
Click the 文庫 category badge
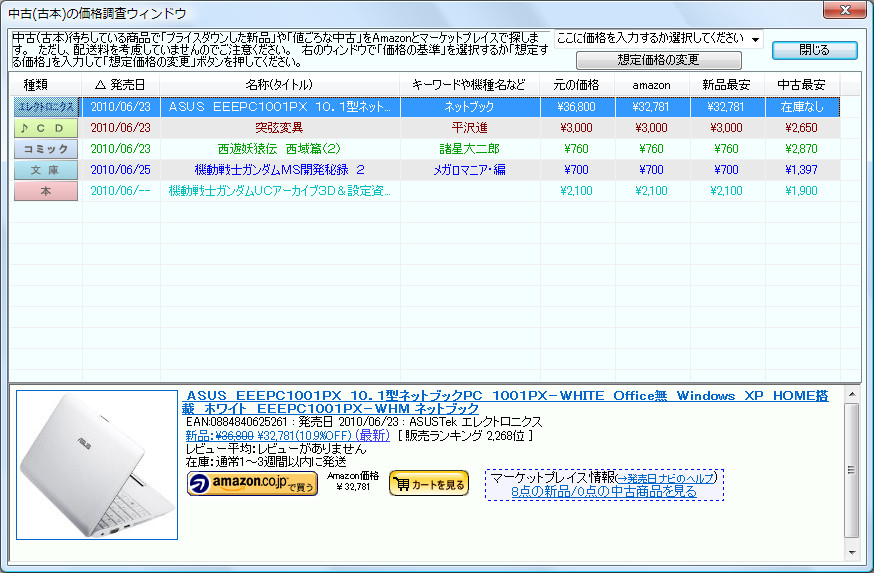point(46,170)
